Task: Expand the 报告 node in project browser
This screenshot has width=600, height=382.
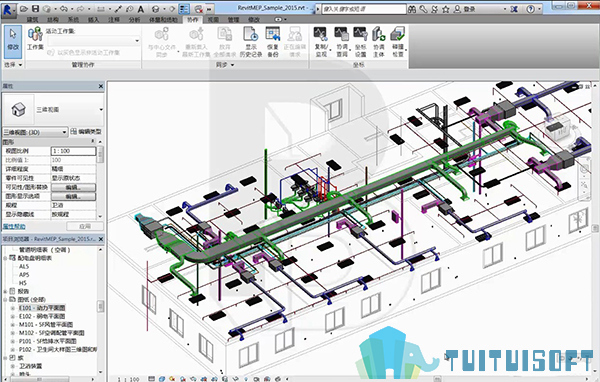Action: pyautogui.click(x=5, y=291)
